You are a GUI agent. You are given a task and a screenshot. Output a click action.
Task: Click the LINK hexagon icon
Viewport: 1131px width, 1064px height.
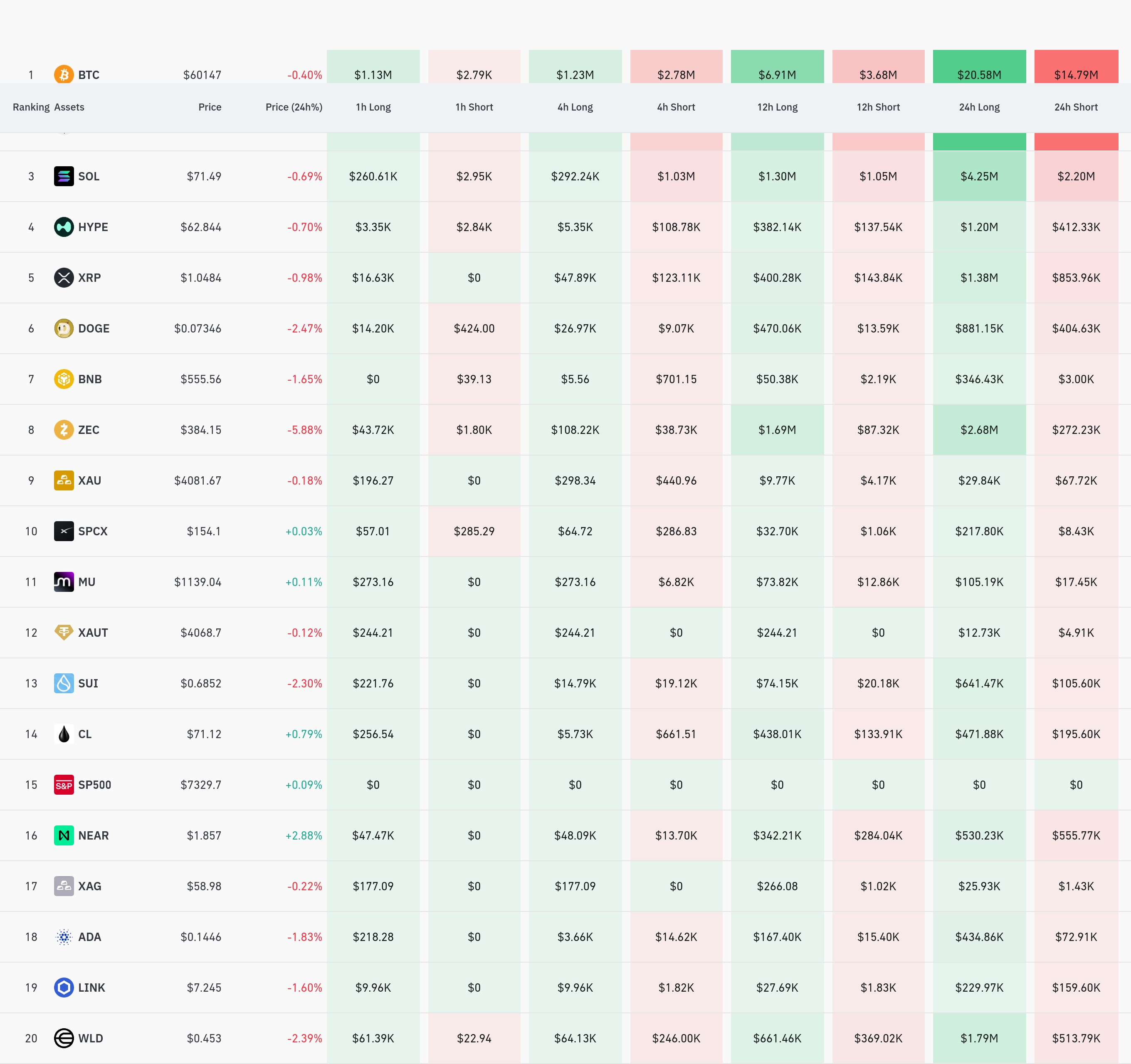point(64,987)
